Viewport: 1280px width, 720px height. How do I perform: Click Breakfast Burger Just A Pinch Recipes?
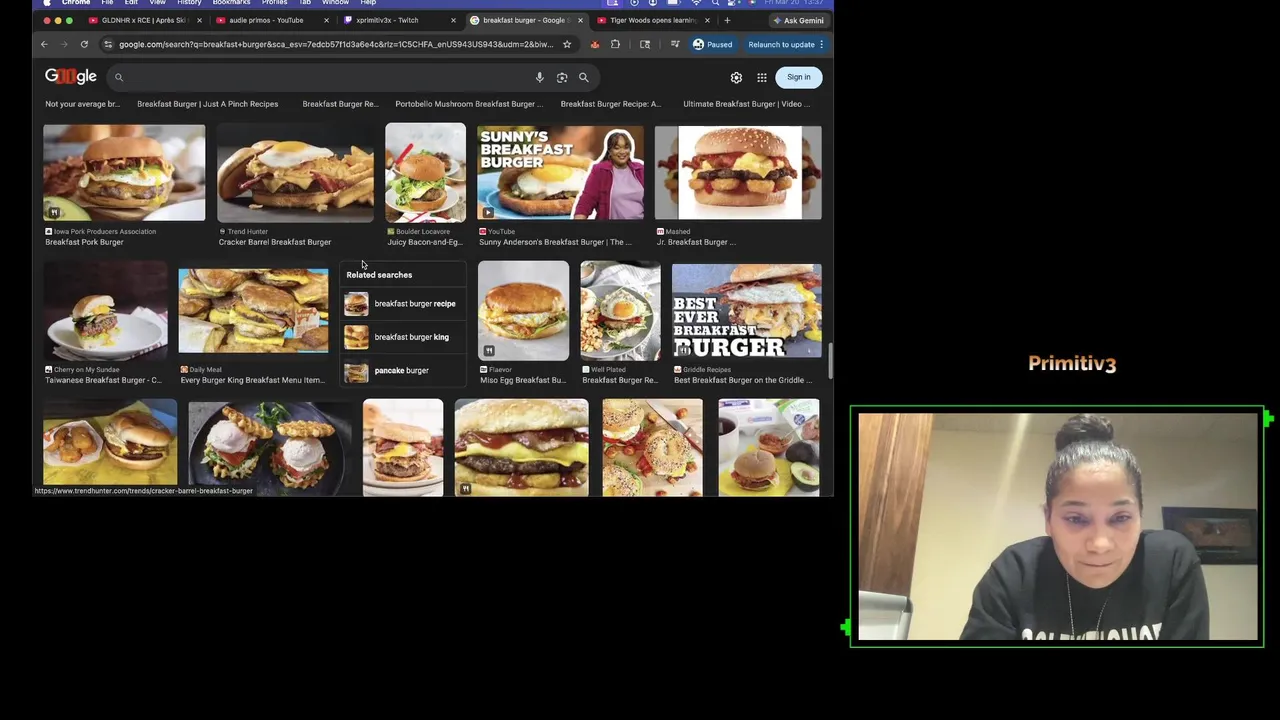207,104
